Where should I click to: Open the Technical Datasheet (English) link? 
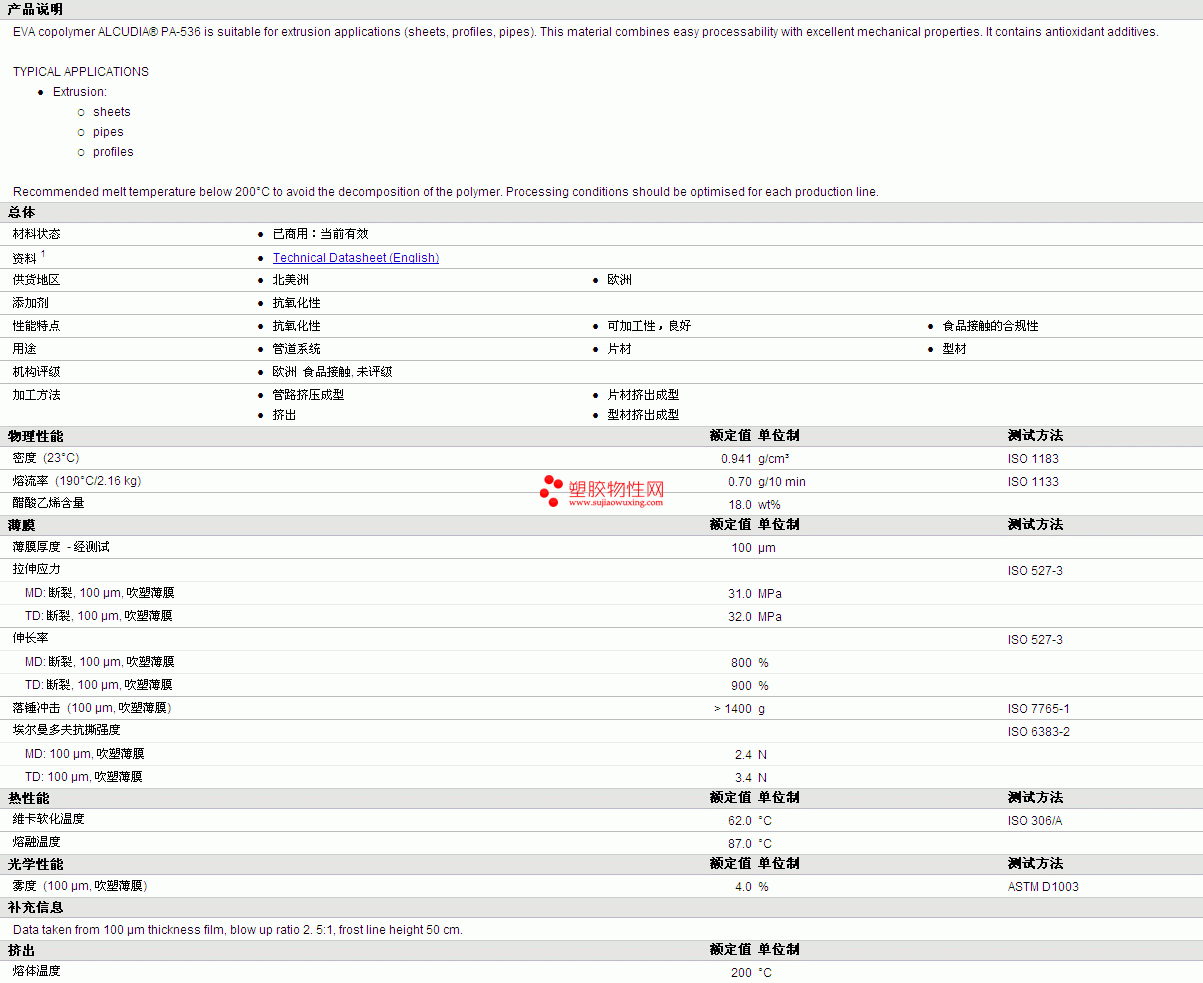(356, 258)
